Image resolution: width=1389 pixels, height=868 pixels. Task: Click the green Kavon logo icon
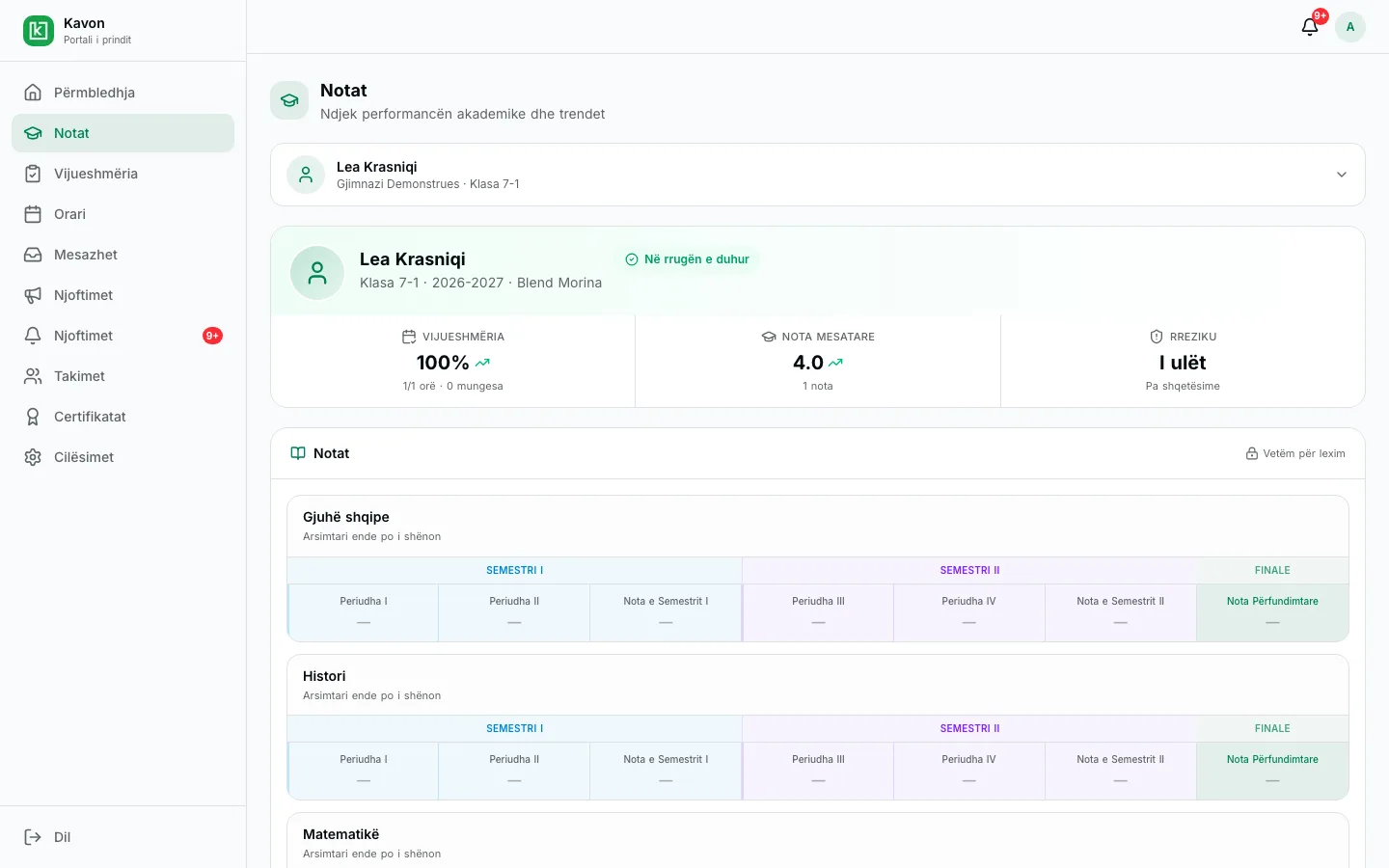39,31
